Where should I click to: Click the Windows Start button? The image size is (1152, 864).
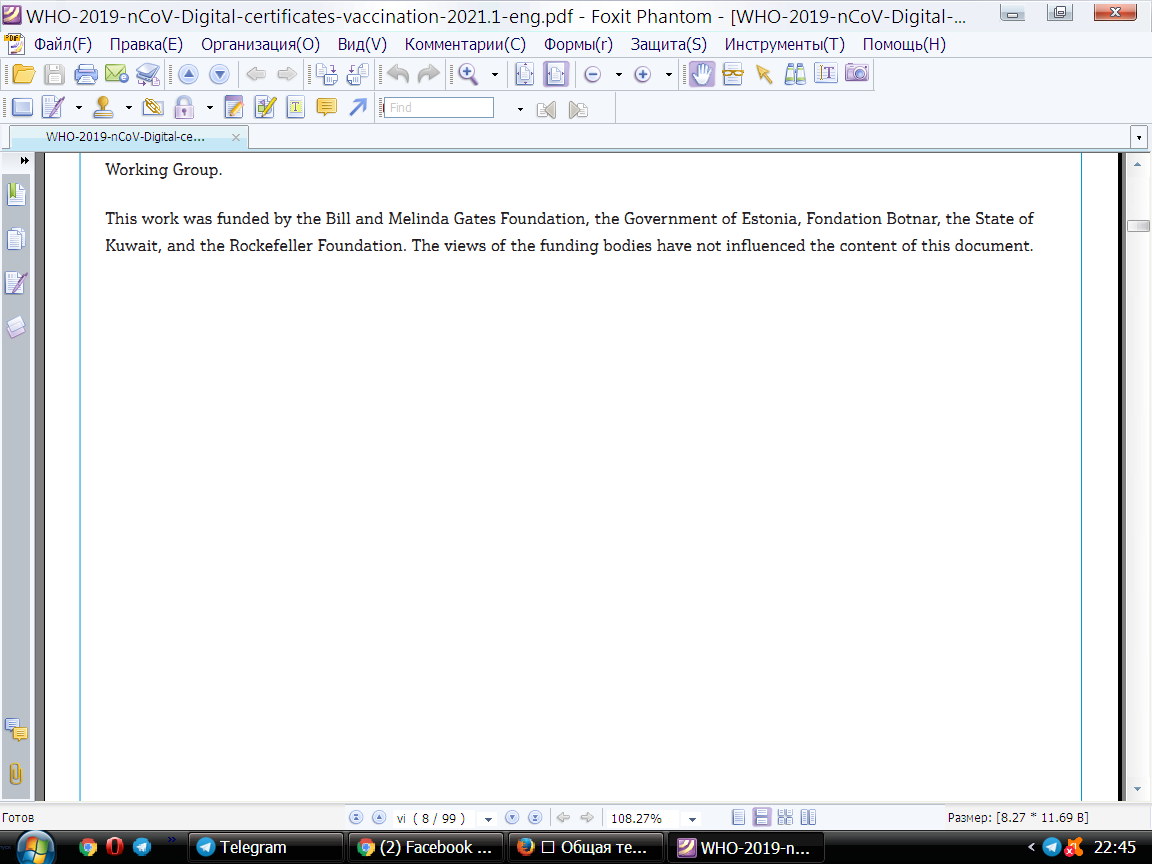point(35,849)
